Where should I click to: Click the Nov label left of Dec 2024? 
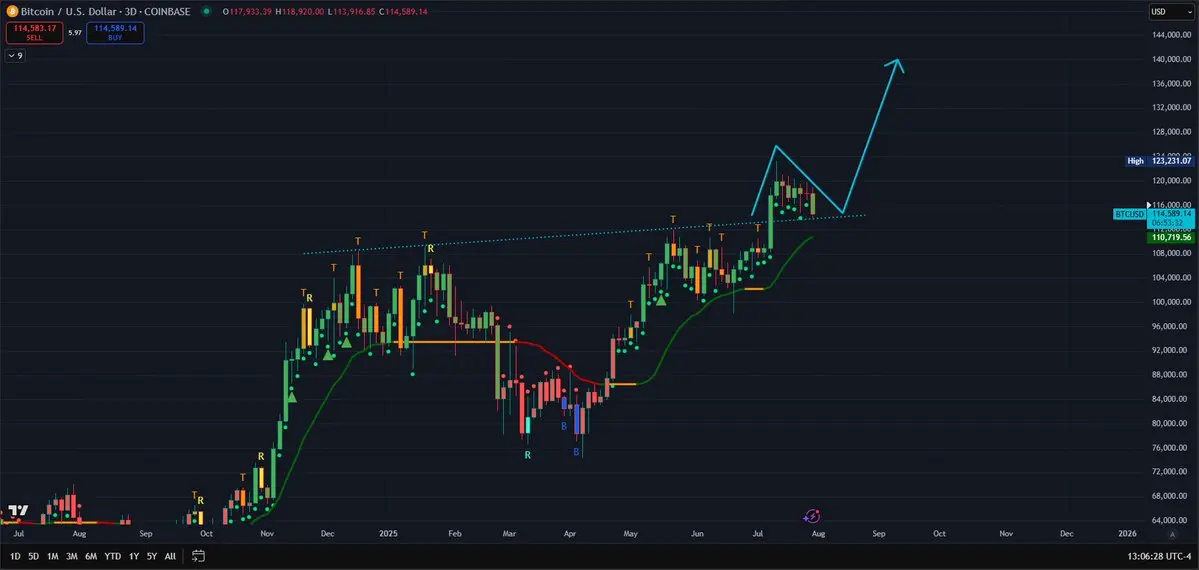tap(267, 533)
